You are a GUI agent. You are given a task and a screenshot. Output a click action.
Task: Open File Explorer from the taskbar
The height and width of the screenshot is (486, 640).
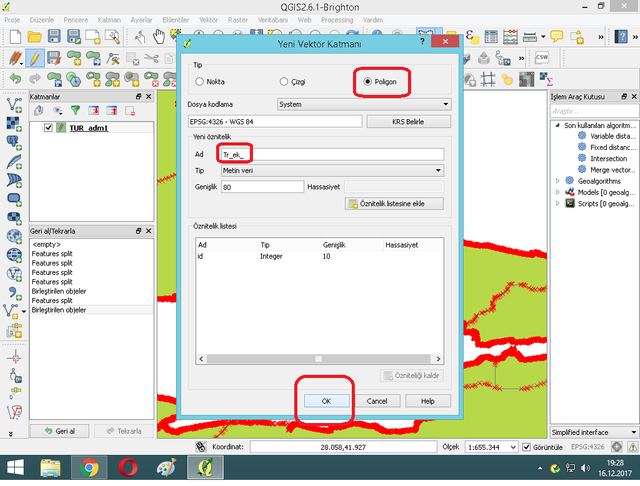51,468
